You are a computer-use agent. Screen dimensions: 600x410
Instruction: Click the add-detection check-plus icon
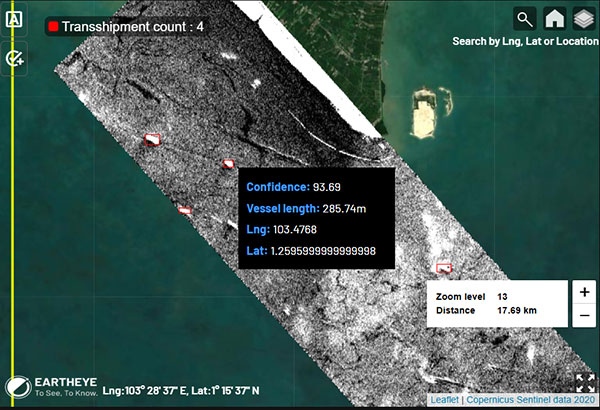(x=14, y=58)
